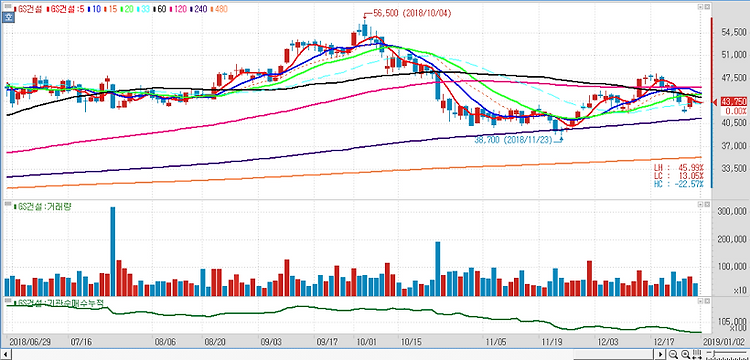Screen dimensions: 750x360
Task: Click the 08/06 date axis label
Action: click(x=165, y=342)
